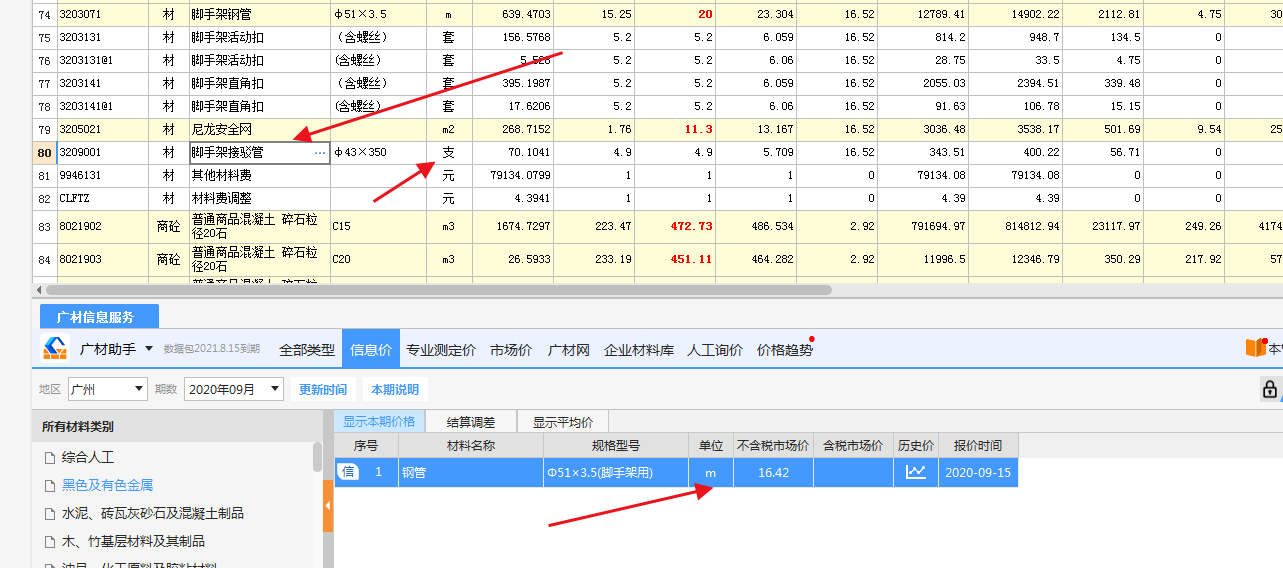Click the Φ51×3.5(脚手架用) specification cell
This screenshot has width=1283, height=568.
[x=615, y=472]
